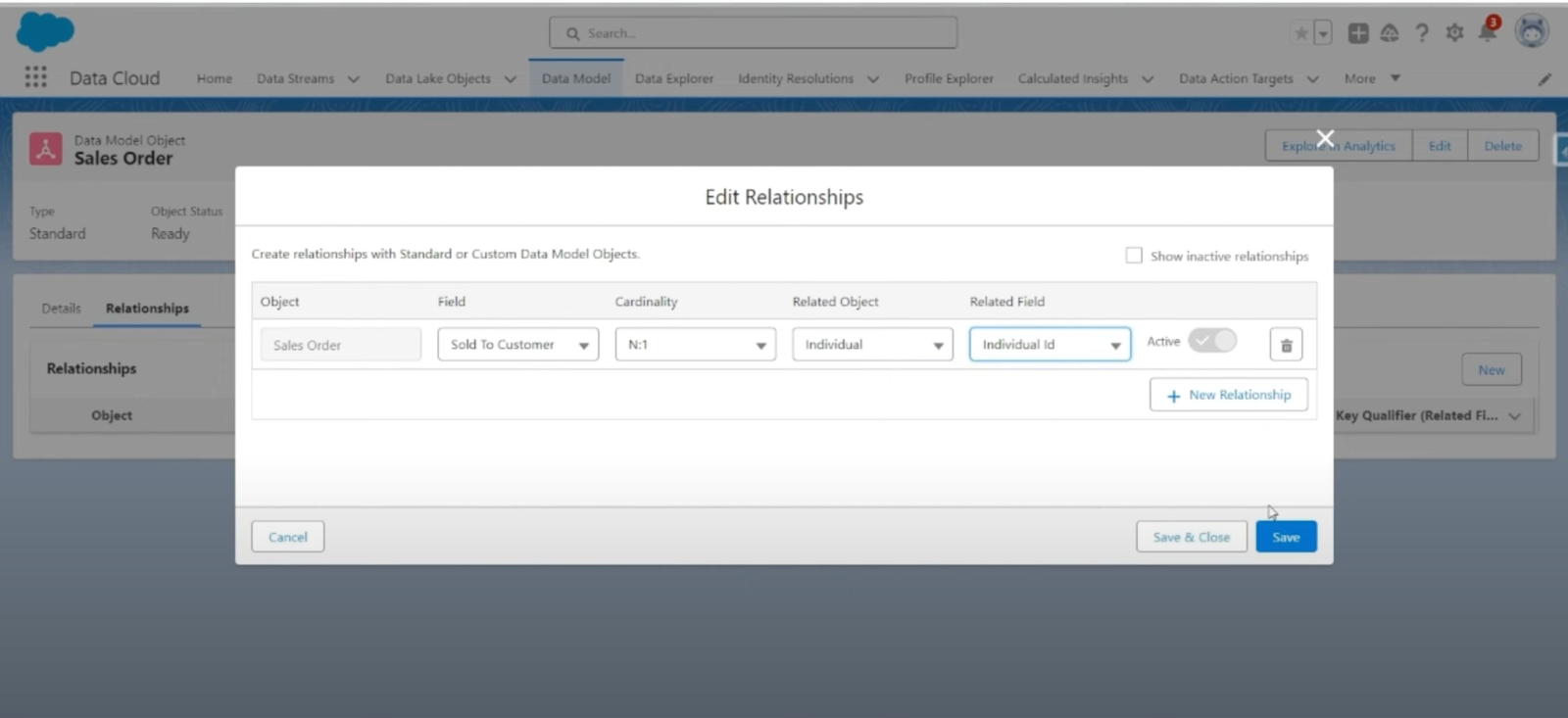Open the notifications bell
This screenshot has width=1568, height=718.
(x=1488, y=31)
